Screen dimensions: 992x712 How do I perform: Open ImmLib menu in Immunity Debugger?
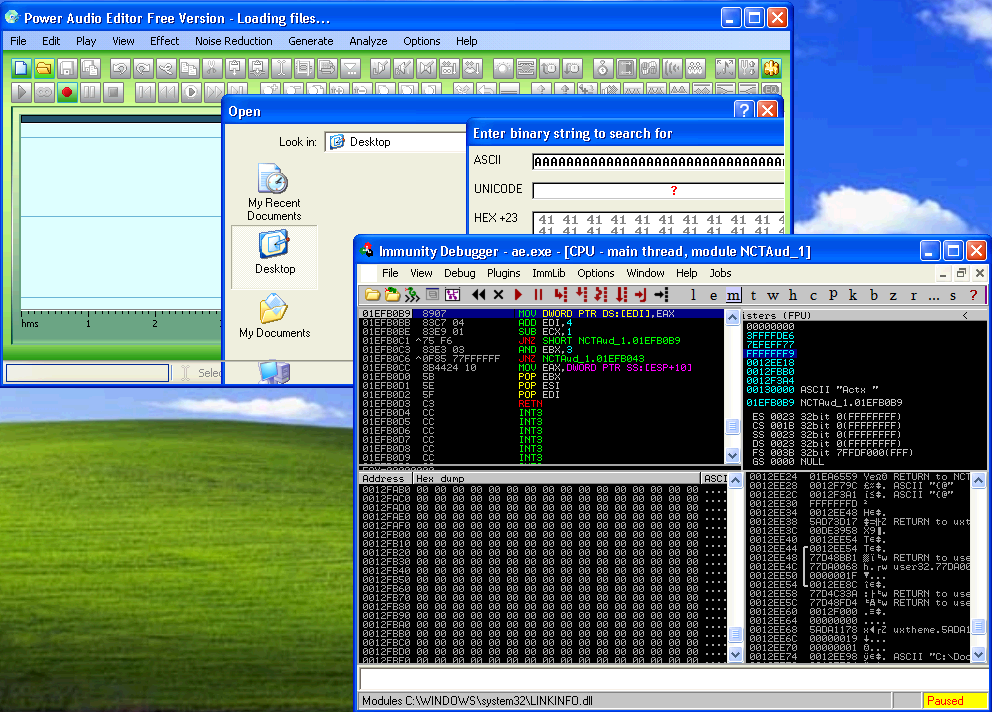pos(549,273)
